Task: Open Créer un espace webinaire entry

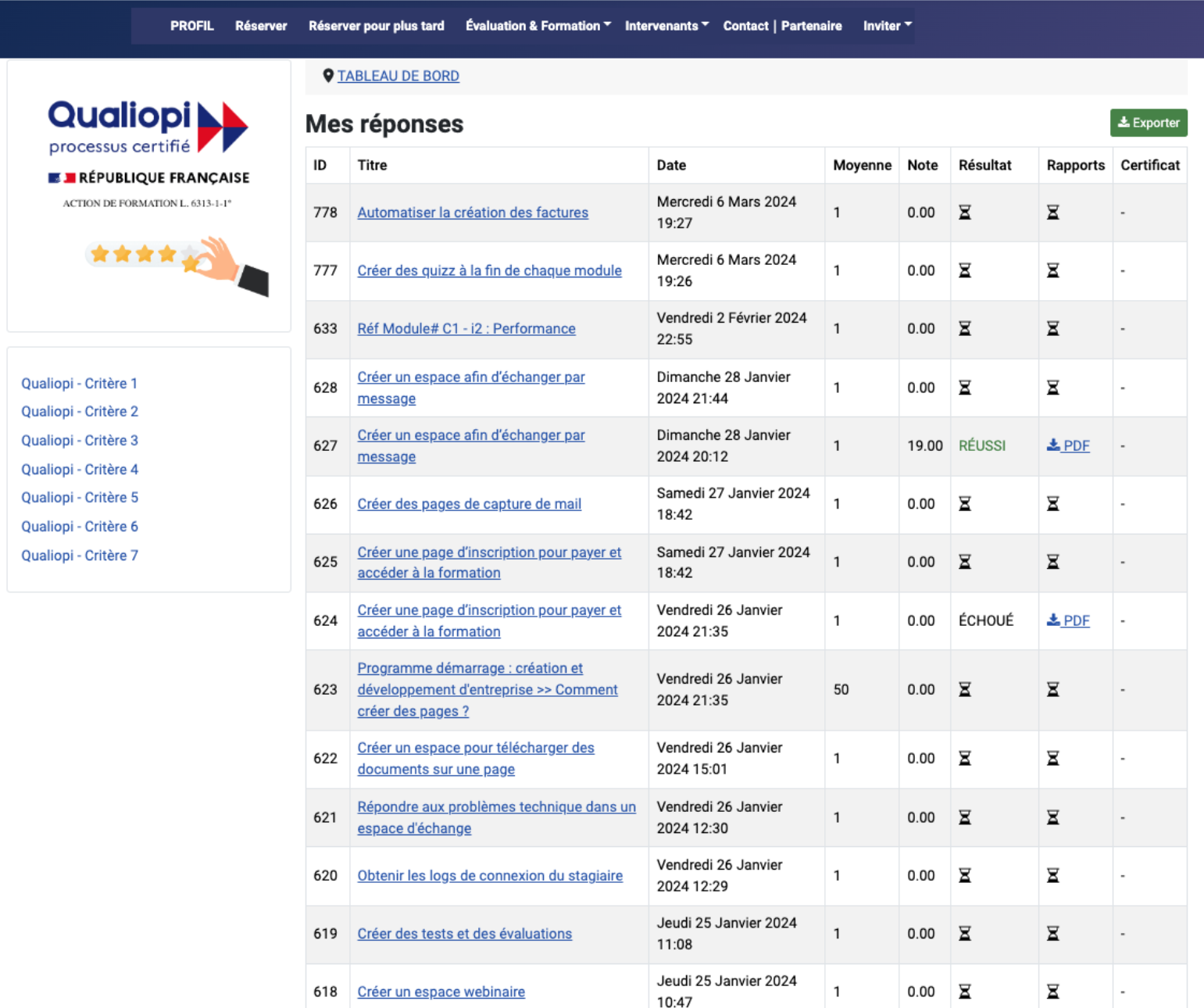Action: (441, 992)
